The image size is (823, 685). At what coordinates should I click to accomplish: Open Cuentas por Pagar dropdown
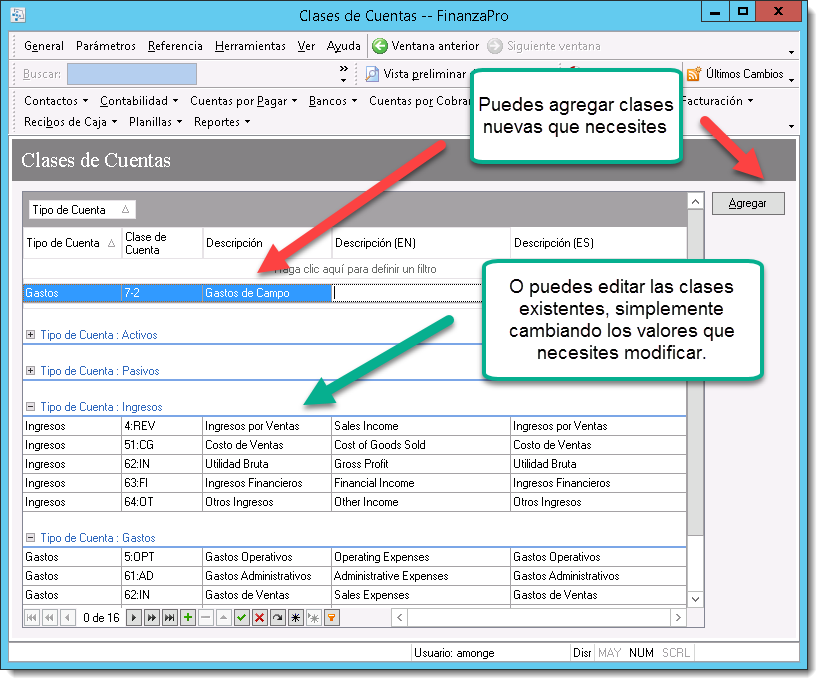point(244,101)
